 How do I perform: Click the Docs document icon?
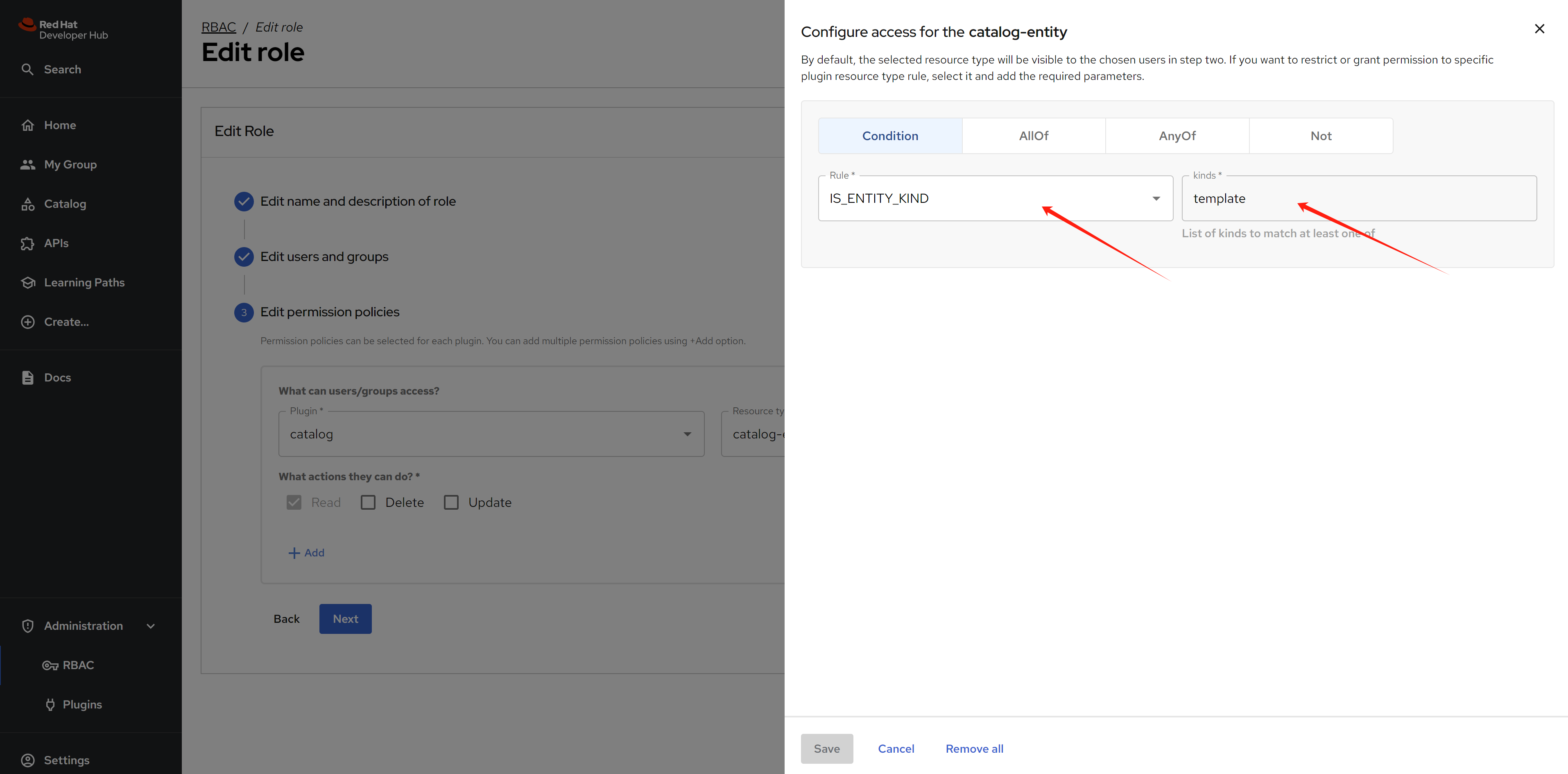coord(28,377)
